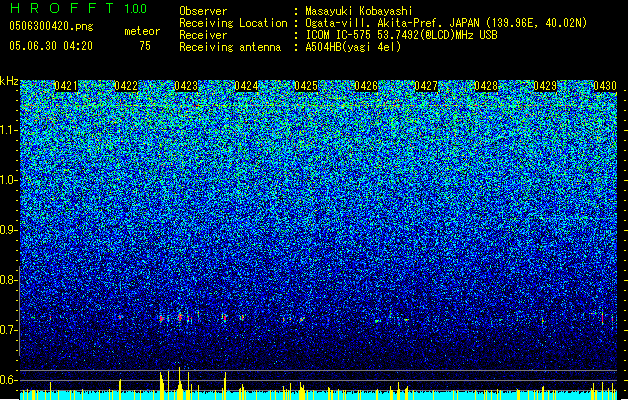Screen dimensions: 629x400
Task: Click the 0.7 kHz axis tick label
Action: [8, 330]
